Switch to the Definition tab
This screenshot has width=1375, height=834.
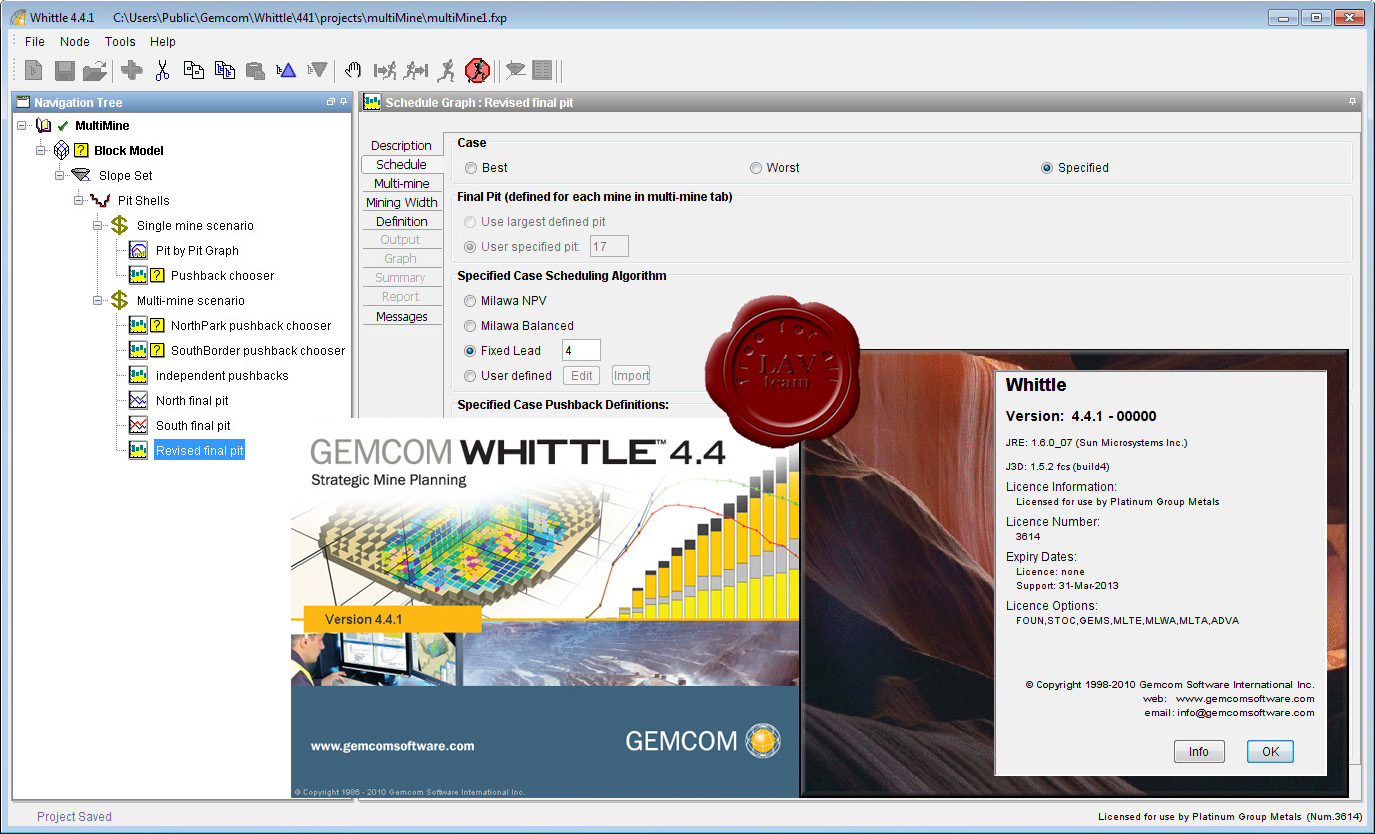pyautogui.click(x=401, y=221)
